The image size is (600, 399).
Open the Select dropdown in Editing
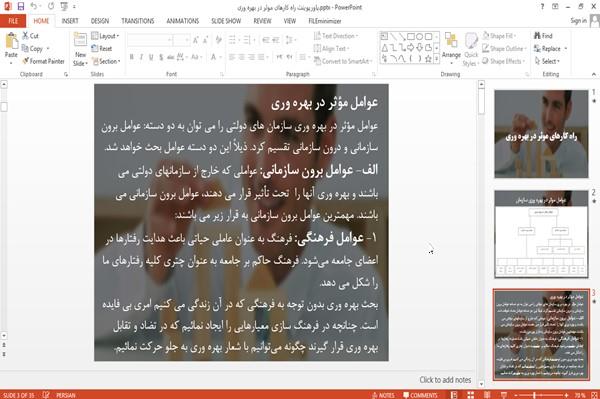547,61
